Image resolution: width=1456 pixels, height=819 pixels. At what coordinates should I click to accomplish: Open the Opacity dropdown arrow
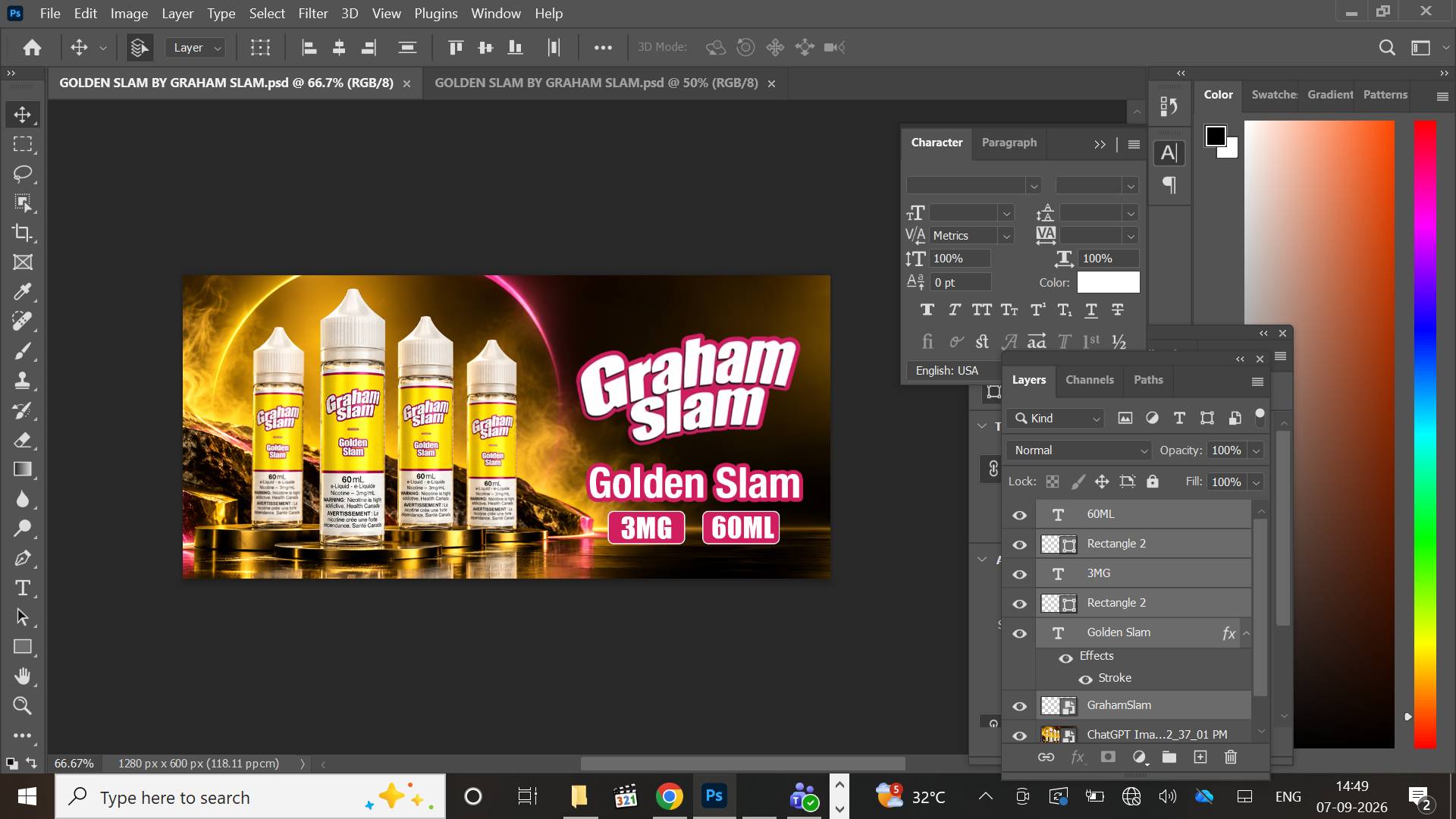(1256, 450)
